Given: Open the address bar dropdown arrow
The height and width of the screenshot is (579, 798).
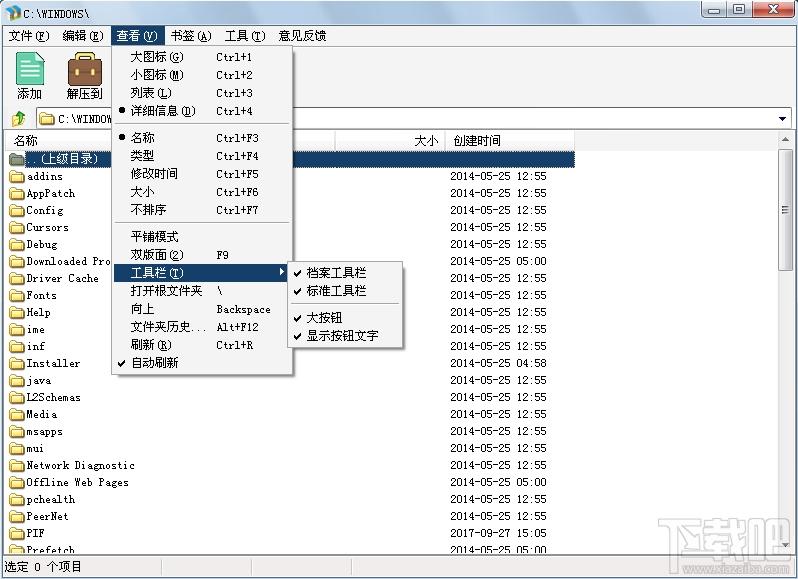Looking at the screenshot, I should coord(782,119).
